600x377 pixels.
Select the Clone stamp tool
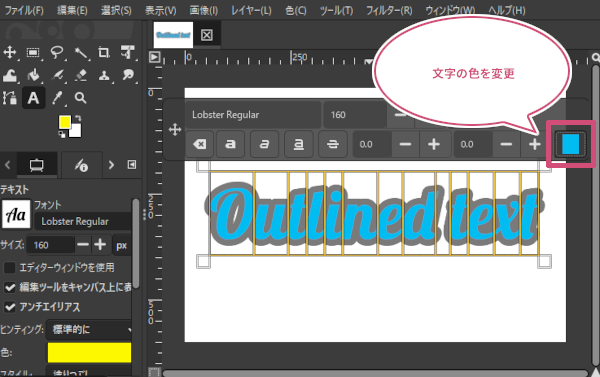104,75
